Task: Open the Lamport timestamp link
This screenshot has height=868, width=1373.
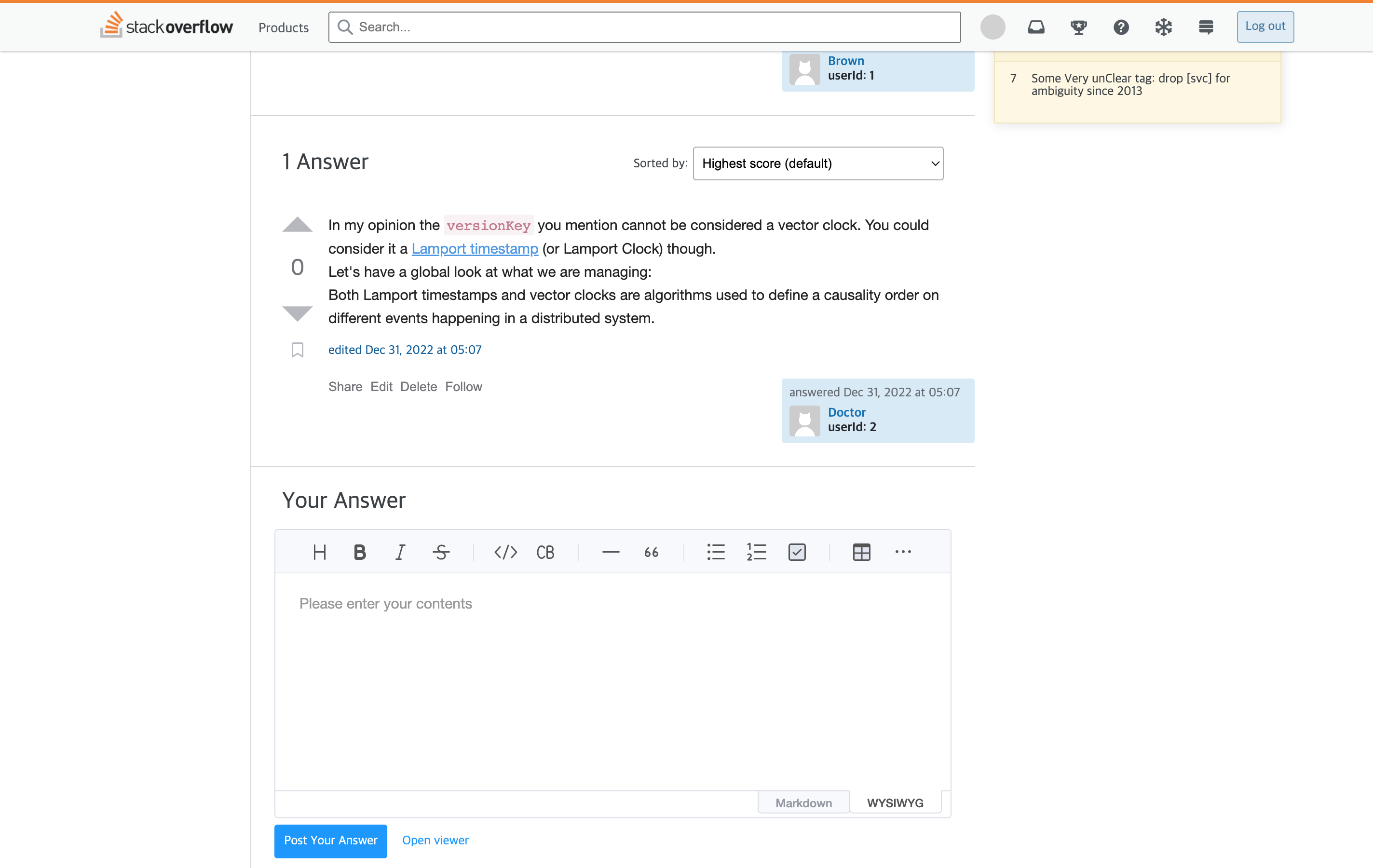Action: click(475, 249)
